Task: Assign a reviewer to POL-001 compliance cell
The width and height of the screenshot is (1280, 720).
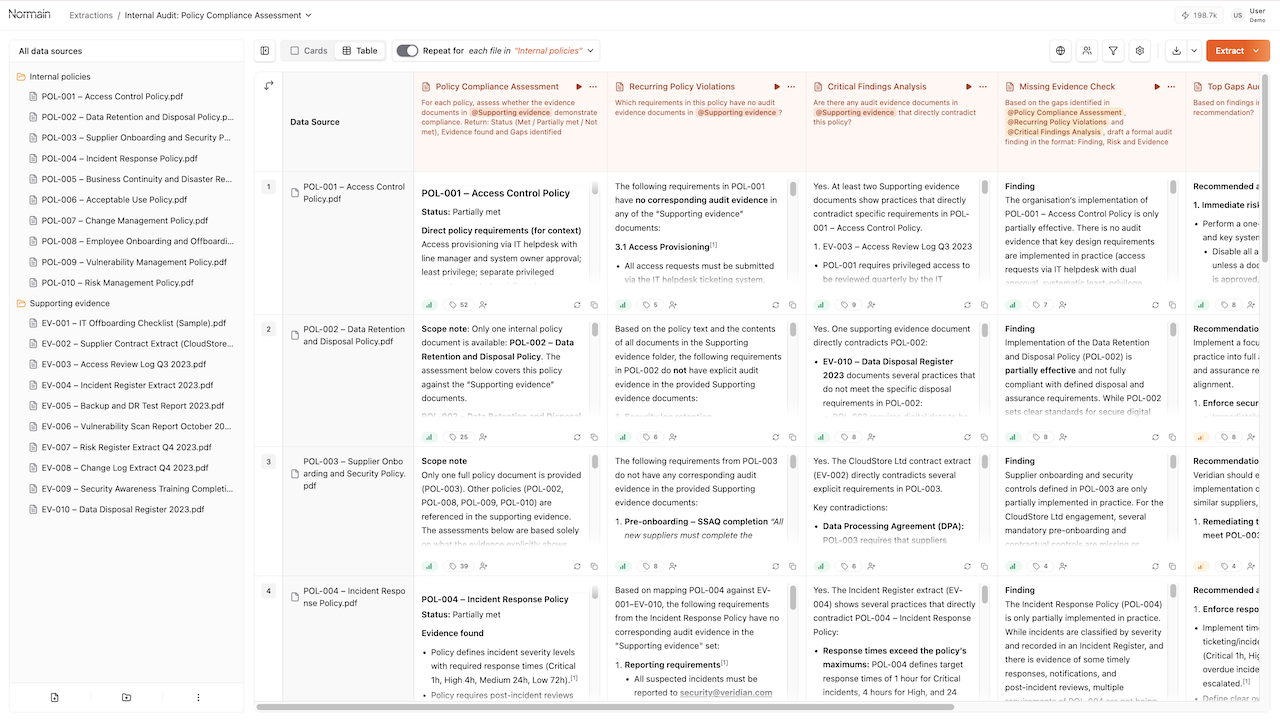Action: tap(484, 305)
